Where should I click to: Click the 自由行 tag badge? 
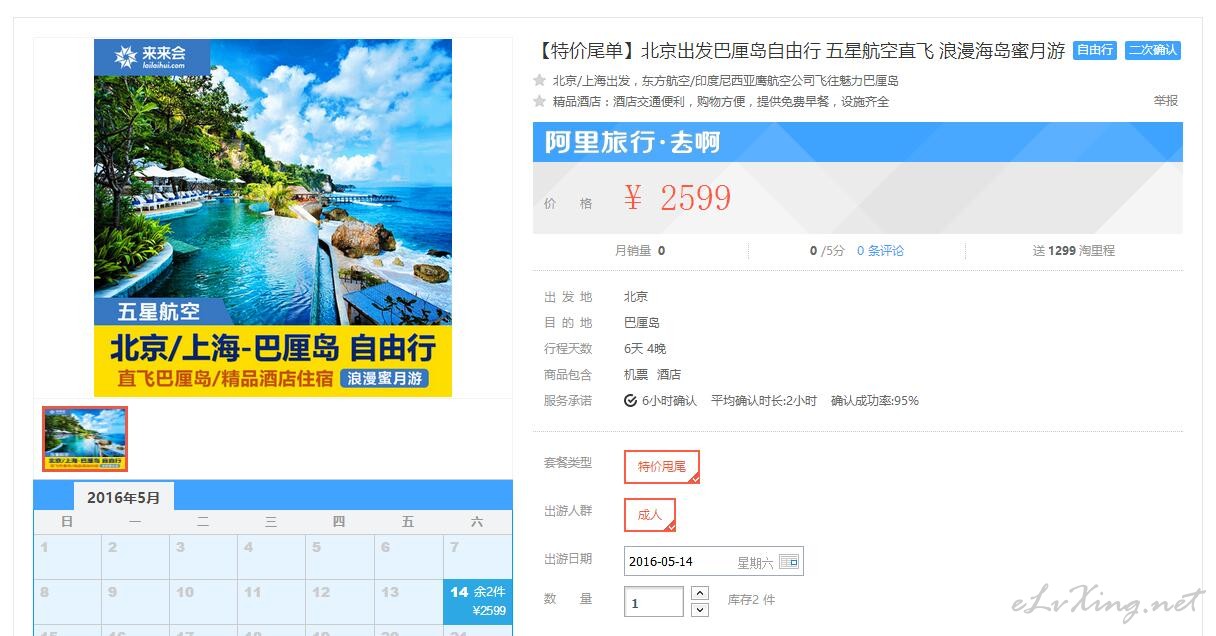(x=1095, y=50)
